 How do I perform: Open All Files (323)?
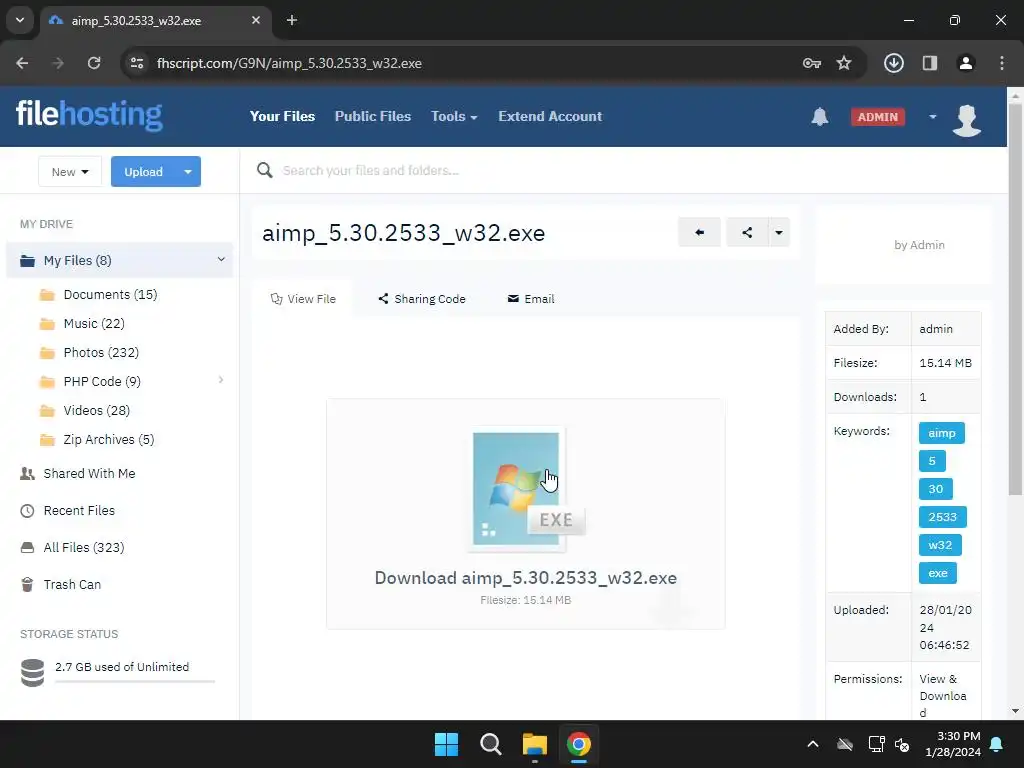[x=84, y=547]
